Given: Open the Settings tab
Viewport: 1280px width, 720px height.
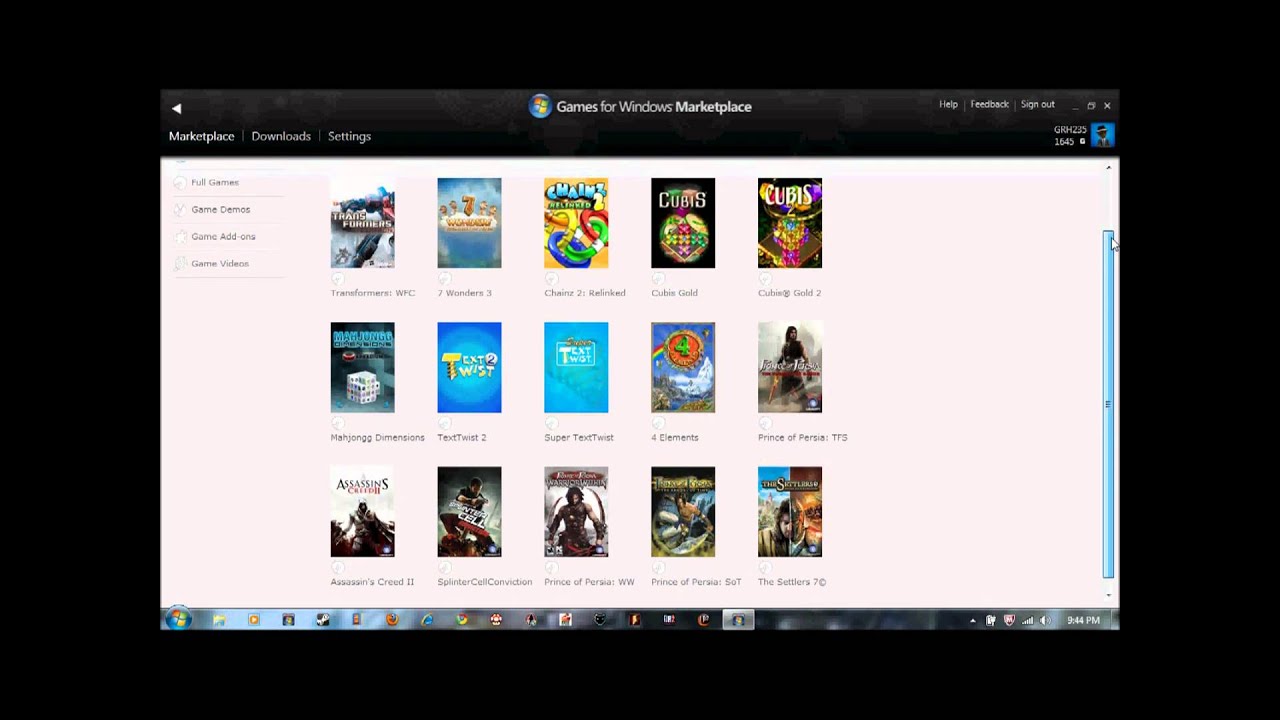Looking at the screenshot, I should (x=349, y=136).
